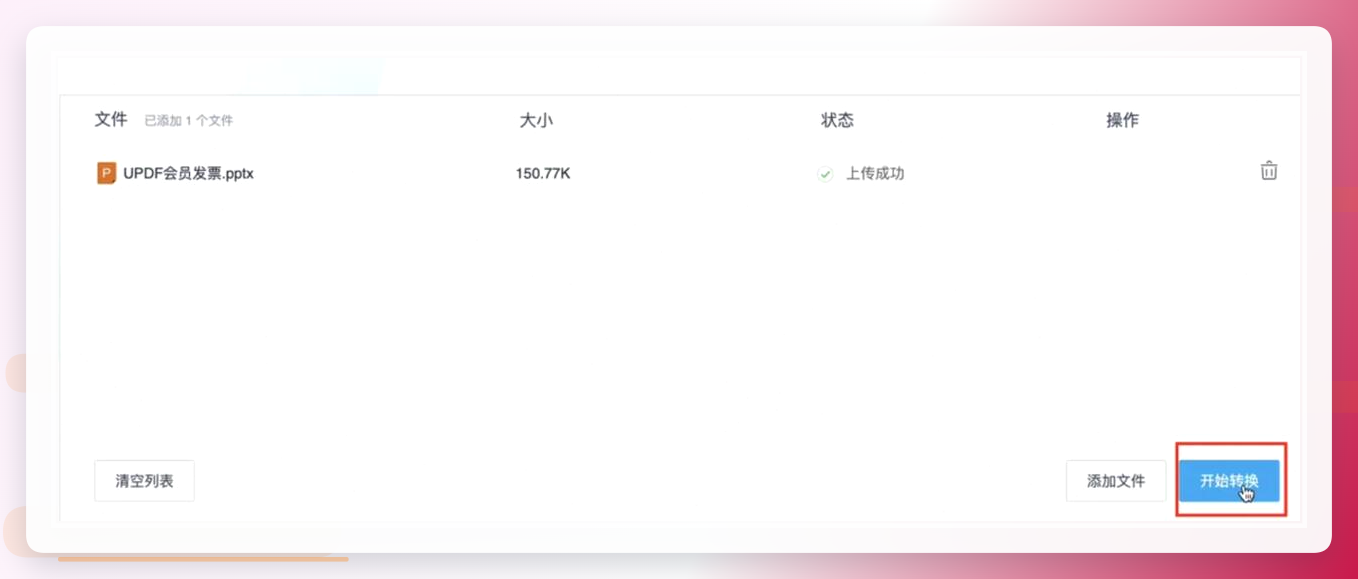Clear the file list with 清空列表
1358x579 pixels.
pos(144,481)
